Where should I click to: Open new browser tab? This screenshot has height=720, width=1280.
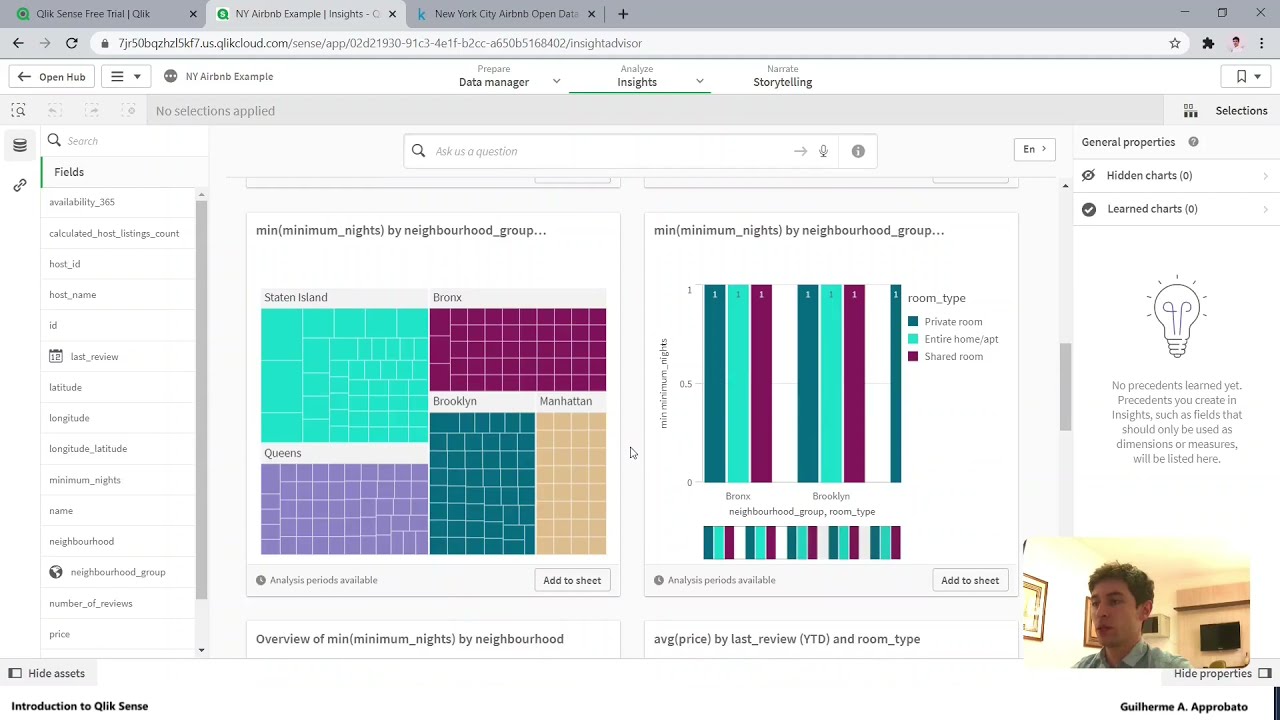(623, 14)
